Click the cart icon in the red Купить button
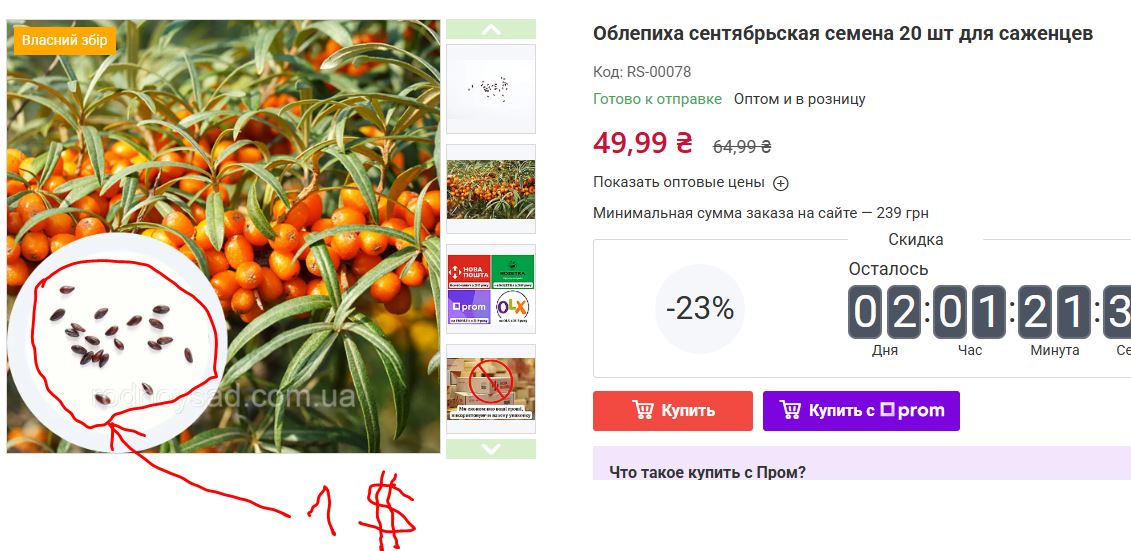1131x551 pixels. pos(643,410)
